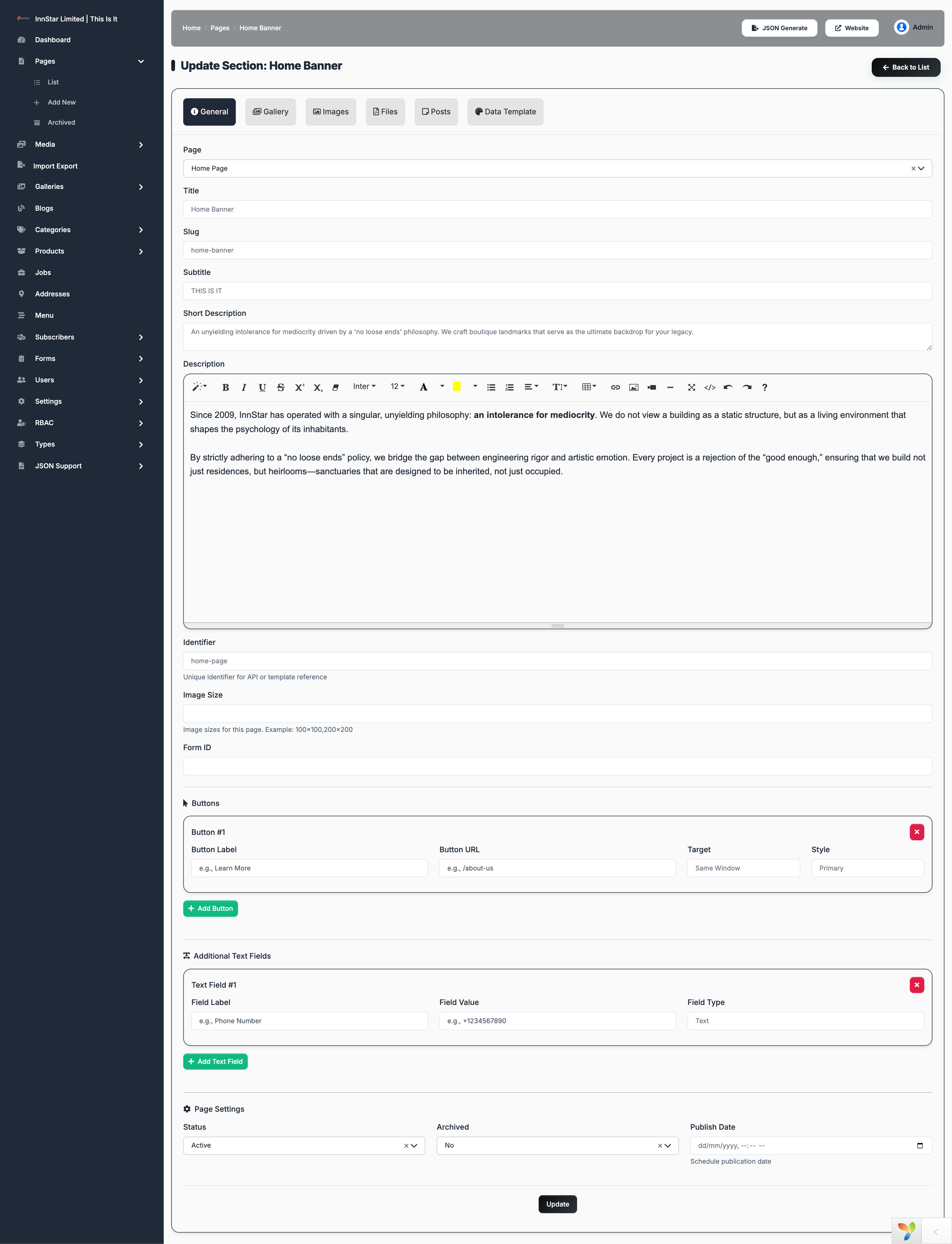Switch to the Data Template tab

pos(505,112)
